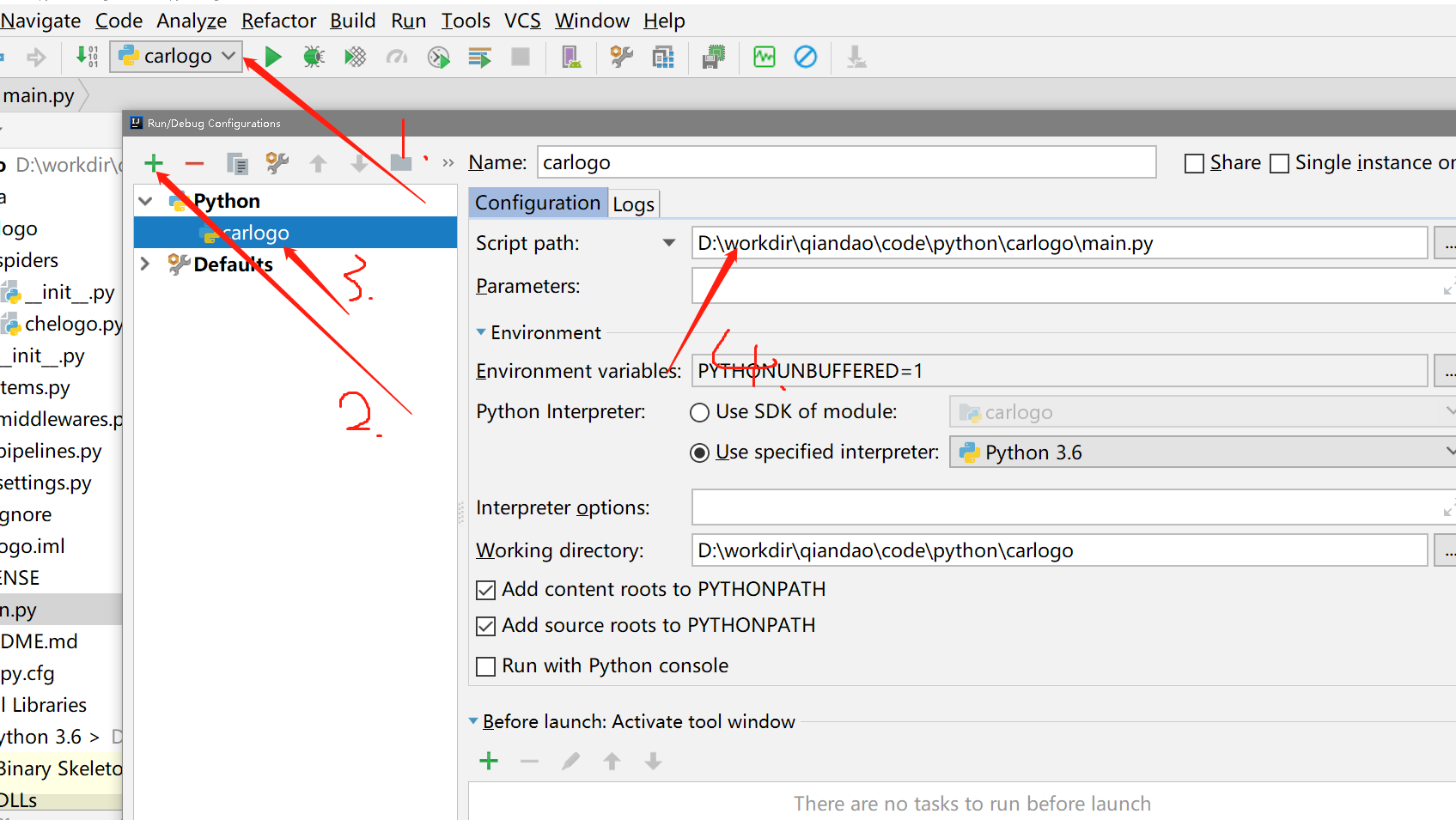Switch to the Logs tab
Screen dimensions: 1456x820
tap(634, 203)
